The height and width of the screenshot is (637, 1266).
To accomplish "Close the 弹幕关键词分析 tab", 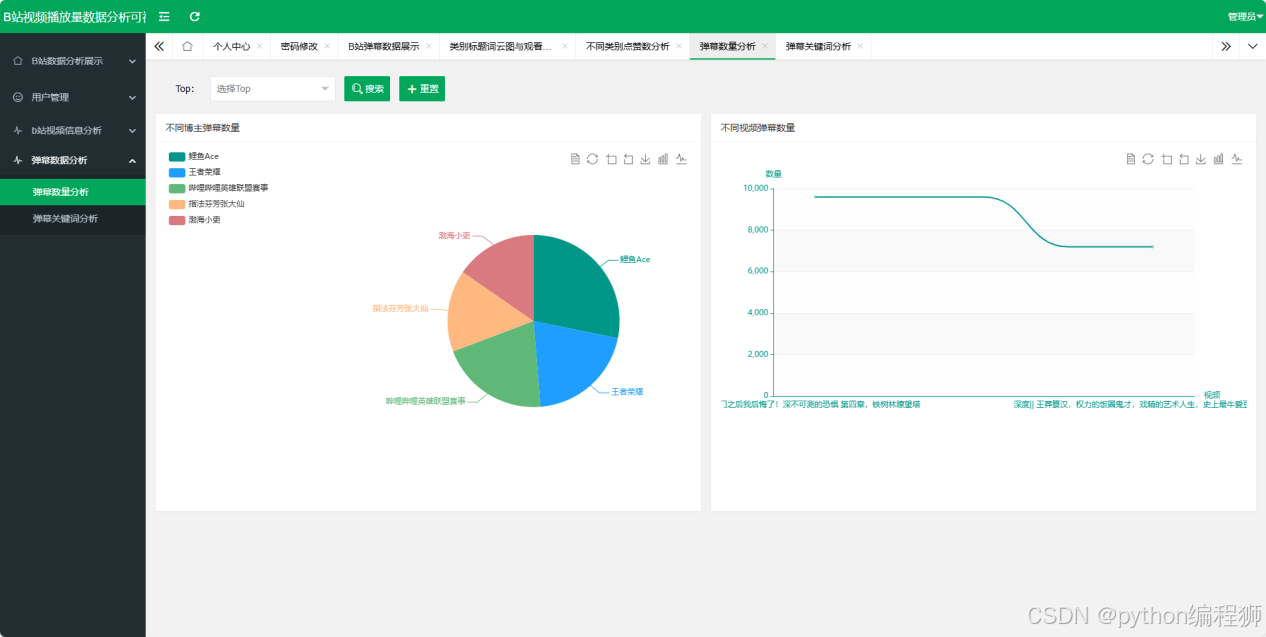I will (860, 46).
